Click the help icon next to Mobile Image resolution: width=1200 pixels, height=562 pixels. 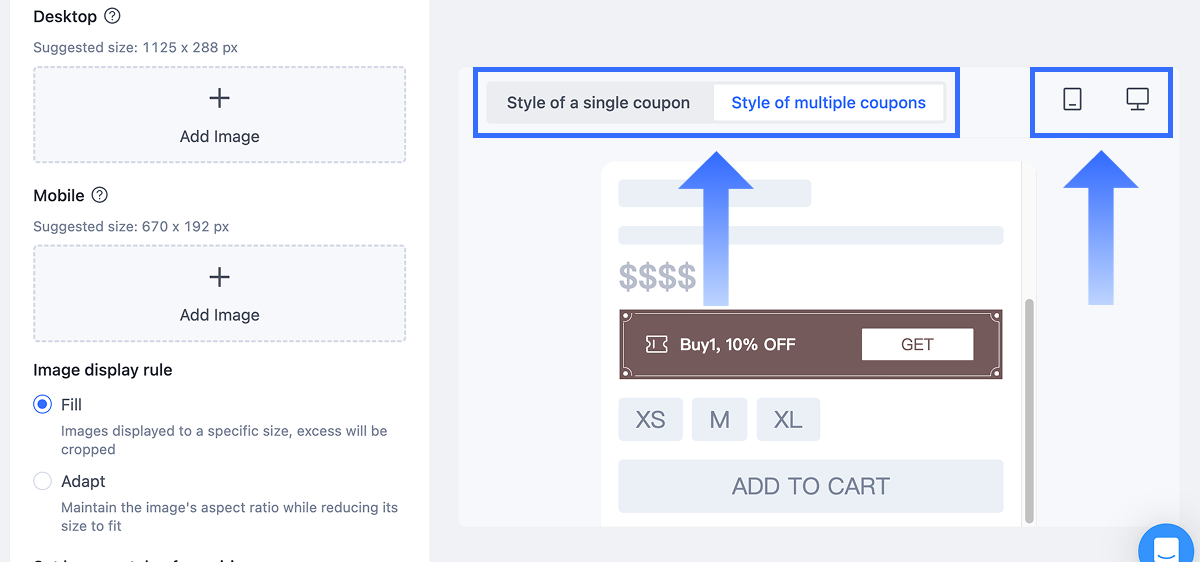[99, 195]
